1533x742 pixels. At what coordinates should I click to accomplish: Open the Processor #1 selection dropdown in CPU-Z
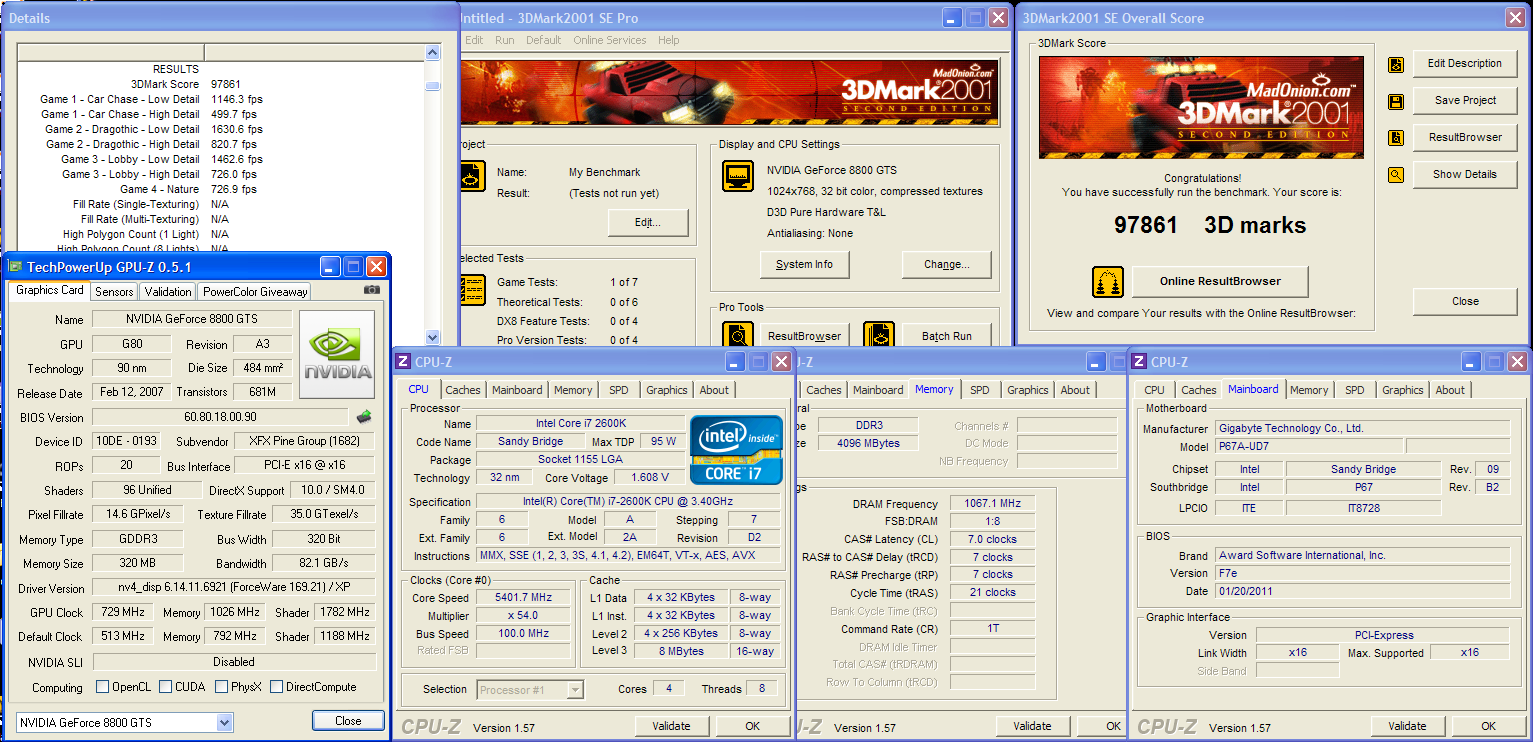tap(575, 689)
